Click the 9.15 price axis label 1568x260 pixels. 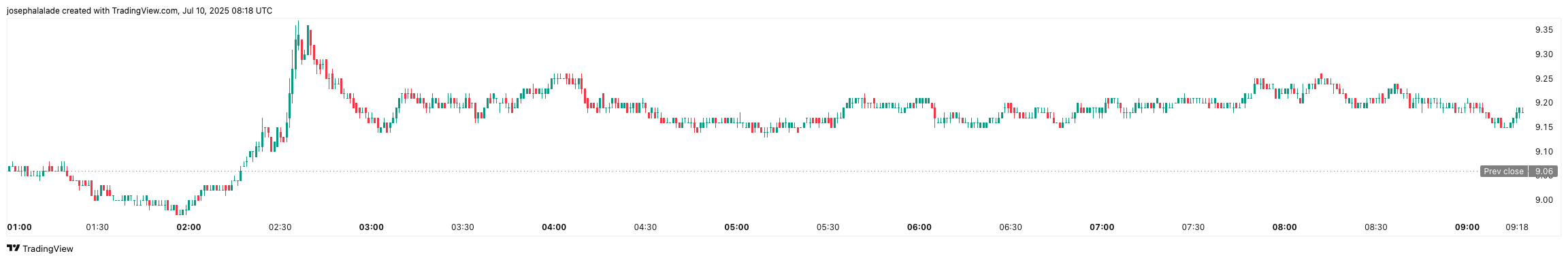click(1538, 127)
